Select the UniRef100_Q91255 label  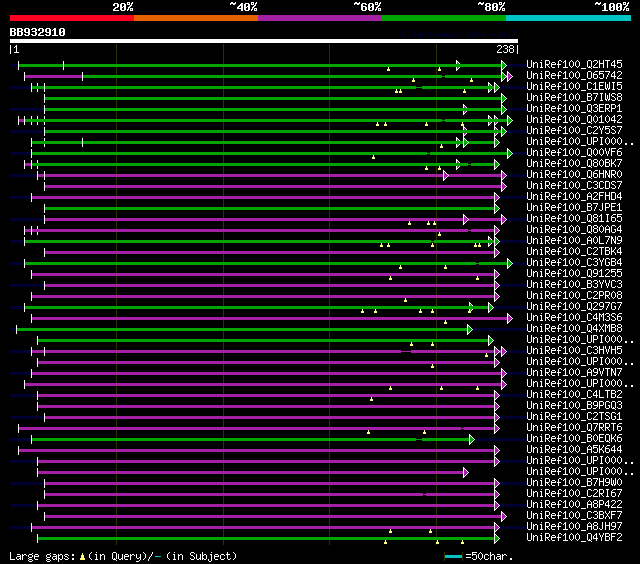574,274
